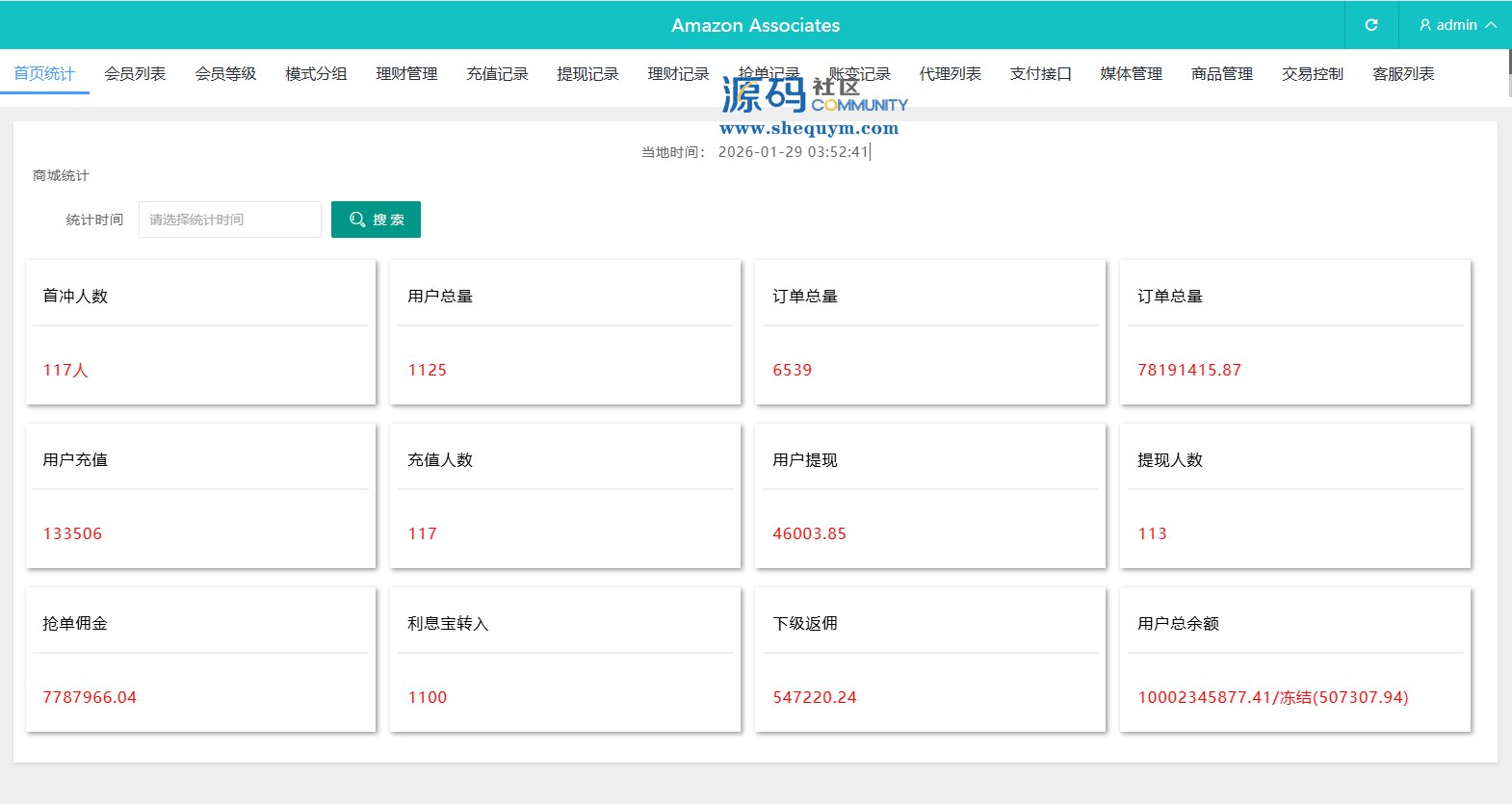The image size is (1512, 804).
Task: Click the 统计时间 date input field
Action: tap(229, 220)
